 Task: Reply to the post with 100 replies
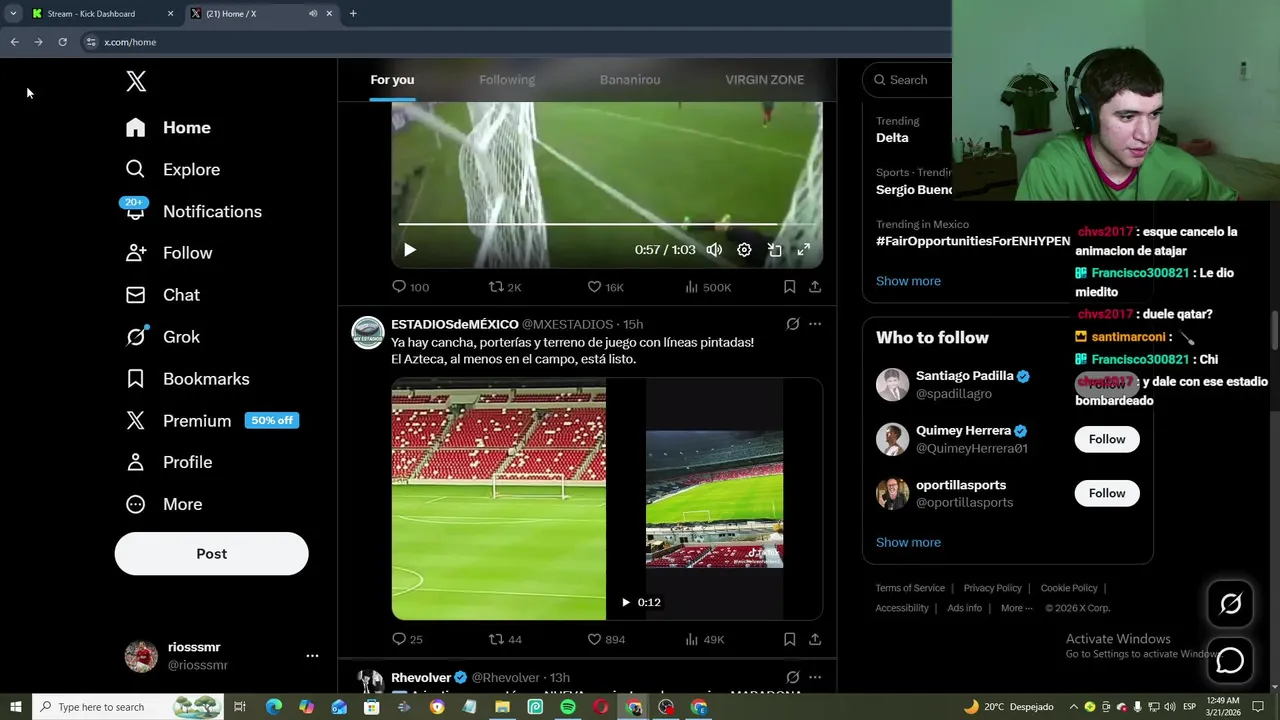pos(410,287)
